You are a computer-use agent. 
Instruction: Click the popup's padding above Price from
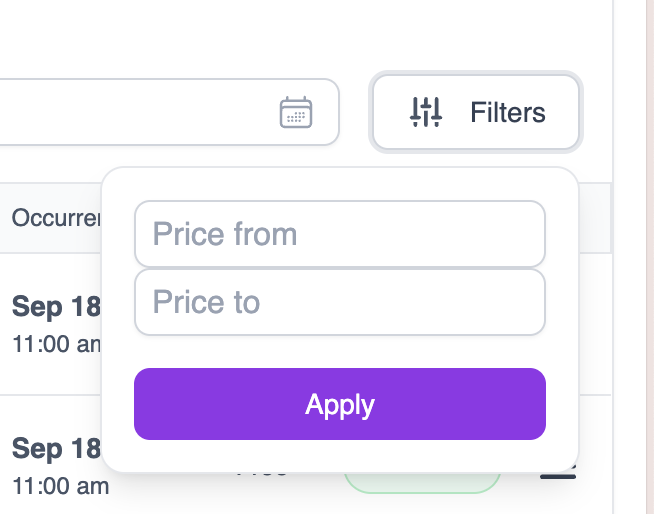coord(340,184)
